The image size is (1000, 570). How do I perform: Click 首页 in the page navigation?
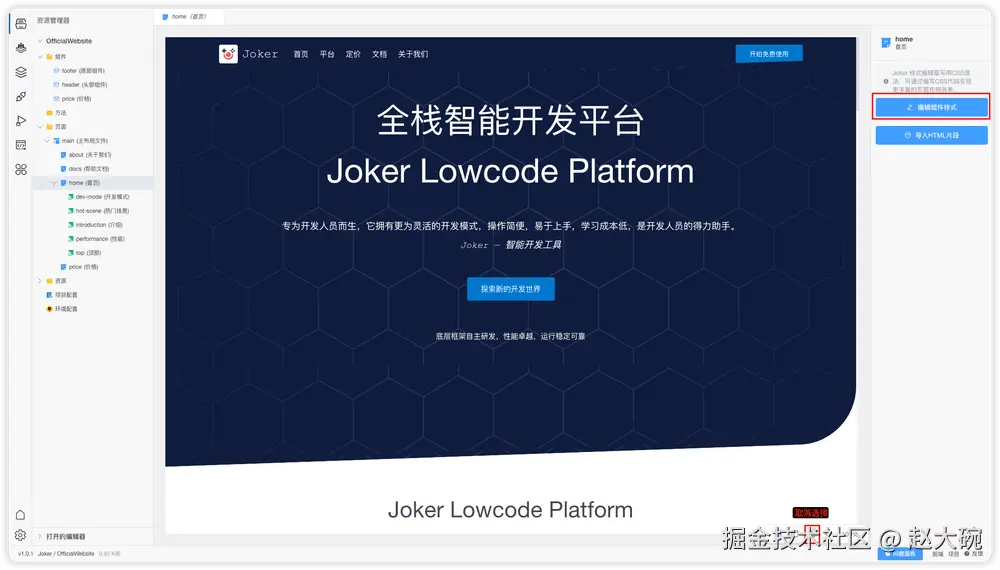pyautogui.click(x=301, y=54)
